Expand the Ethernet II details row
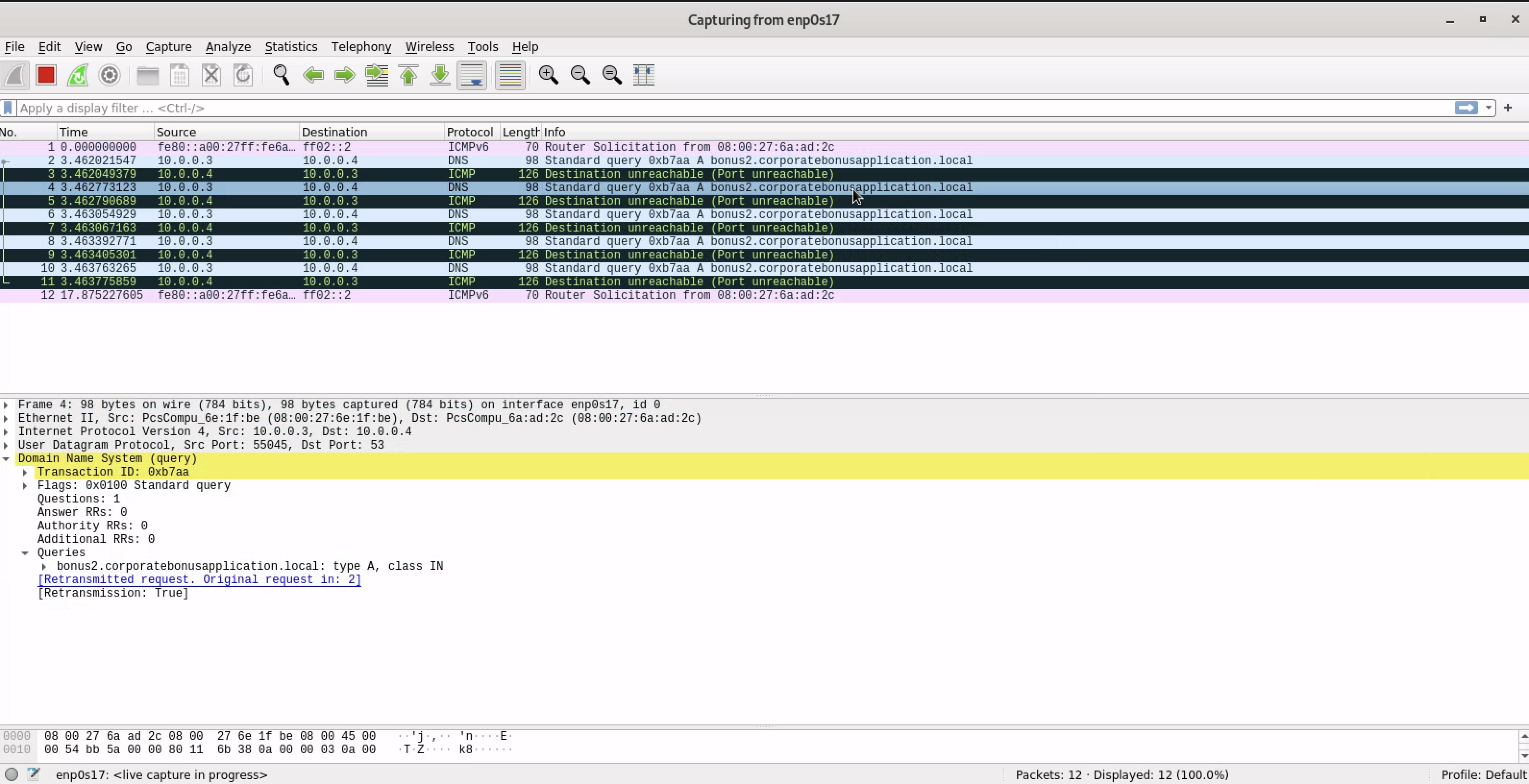Image resolution: width=1529 pixels, height=784 pixels. 6,418
